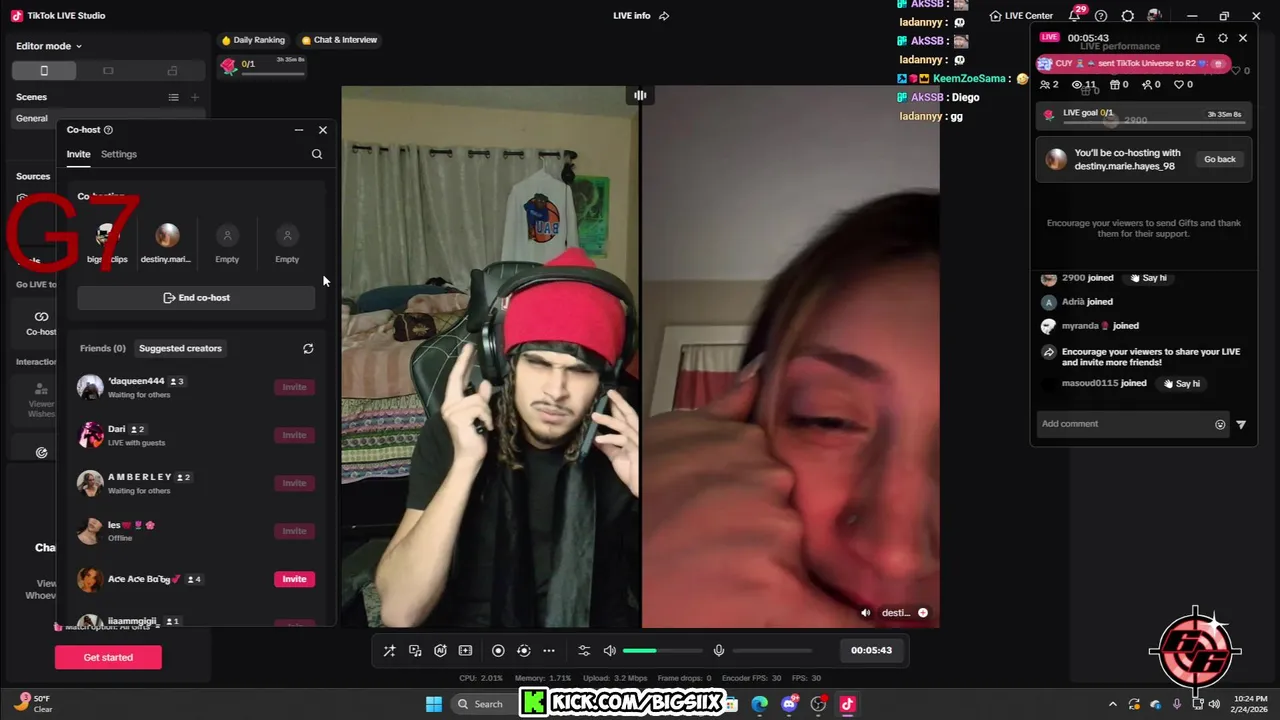The width and height of the screenshot is (1280, 720).
Task: Open the emoji picker in comment box
Action: pyautogui.click(x=1220, y=424)
